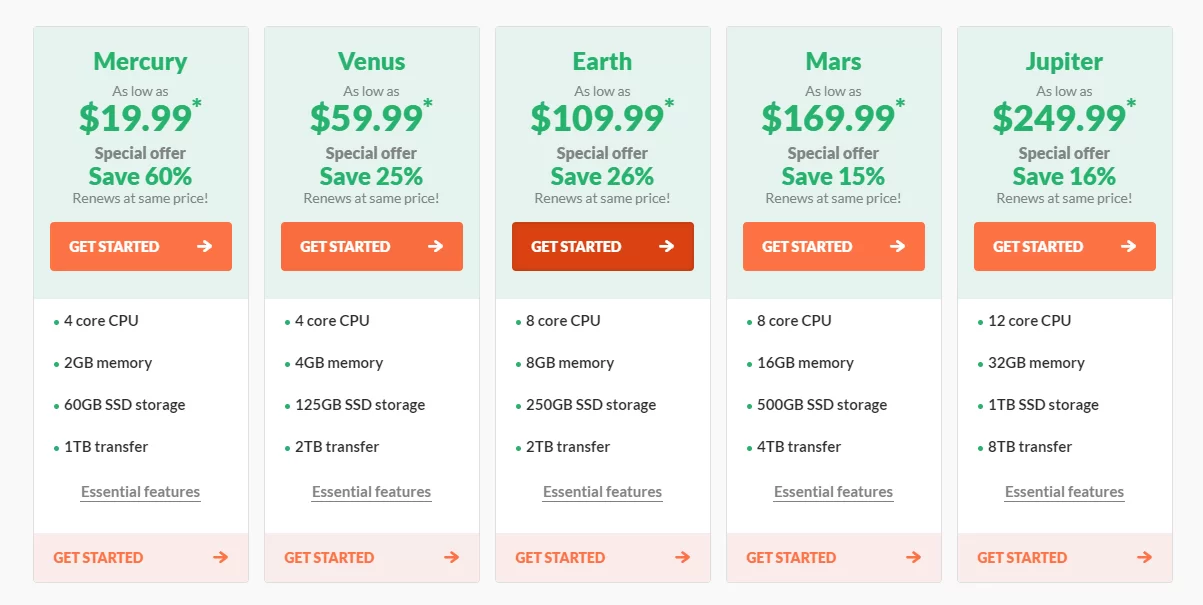Screen dimensions: 1203x605
Task: Click Get Started text in Venus footer
Action: click(329, 558)
